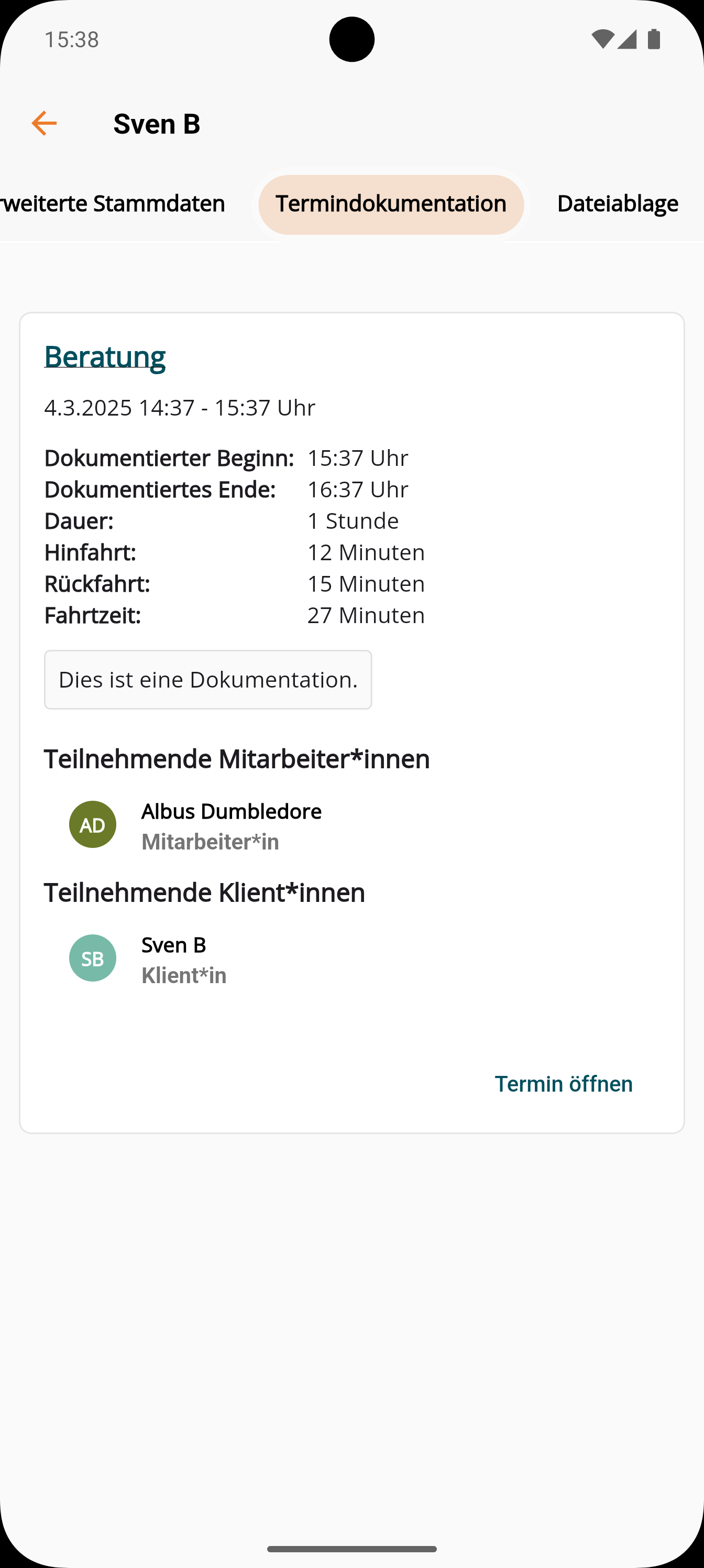The image size is (704, 1568).
Task: Click the Teilnehmende Mitarbeiter*innen heading
Action: 237,759
